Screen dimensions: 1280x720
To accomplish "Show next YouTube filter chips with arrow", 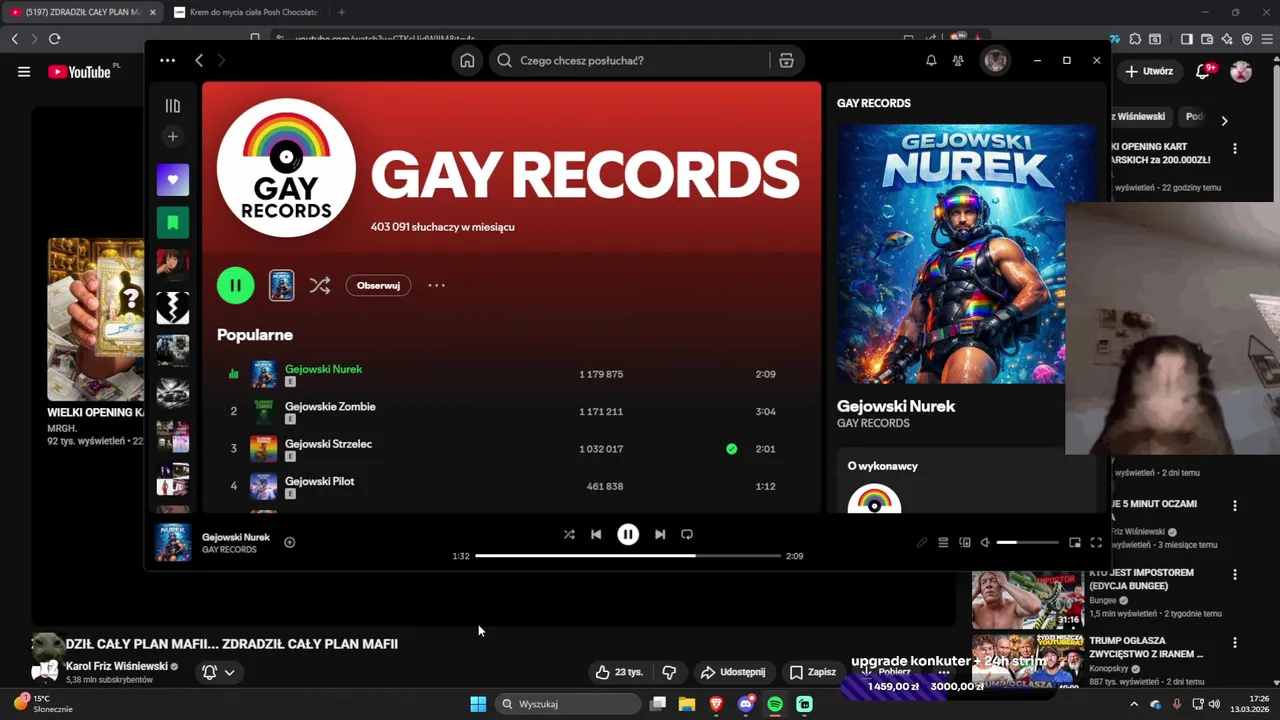I will click(1224, 120).
